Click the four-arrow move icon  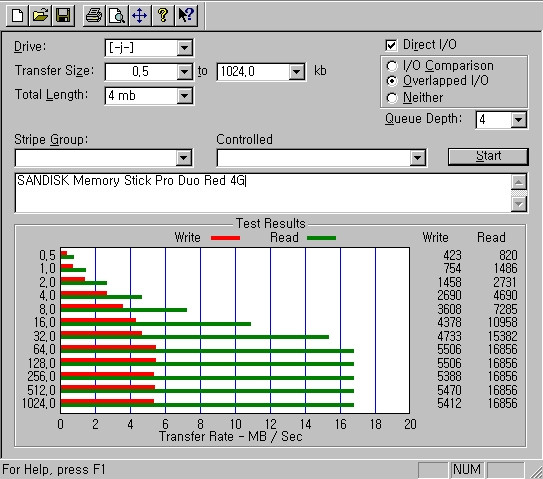point(140,16)
